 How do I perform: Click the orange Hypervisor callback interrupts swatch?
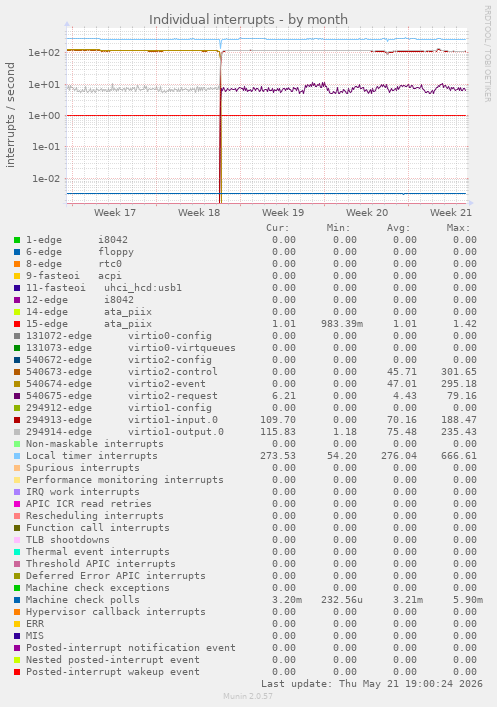pos(17,612)
